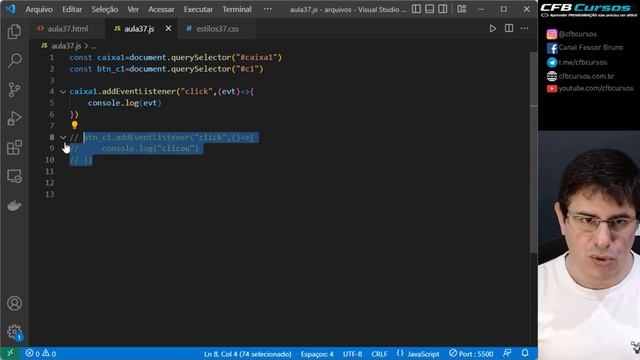The width and height of the screenshot is (640, 360).
Task: Open the Terminal menu
Action: (x=237, y=9)
